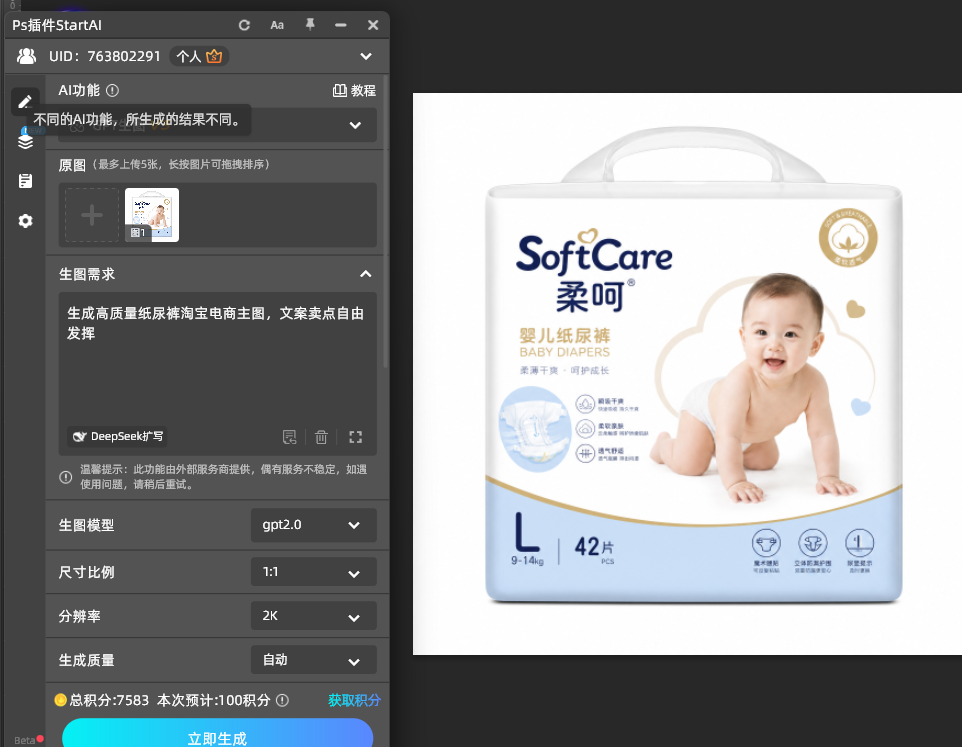The height and width of the screenshot is (747, 962).
Task: Click the 总积分:7583 points text
Action: [109, 700]
